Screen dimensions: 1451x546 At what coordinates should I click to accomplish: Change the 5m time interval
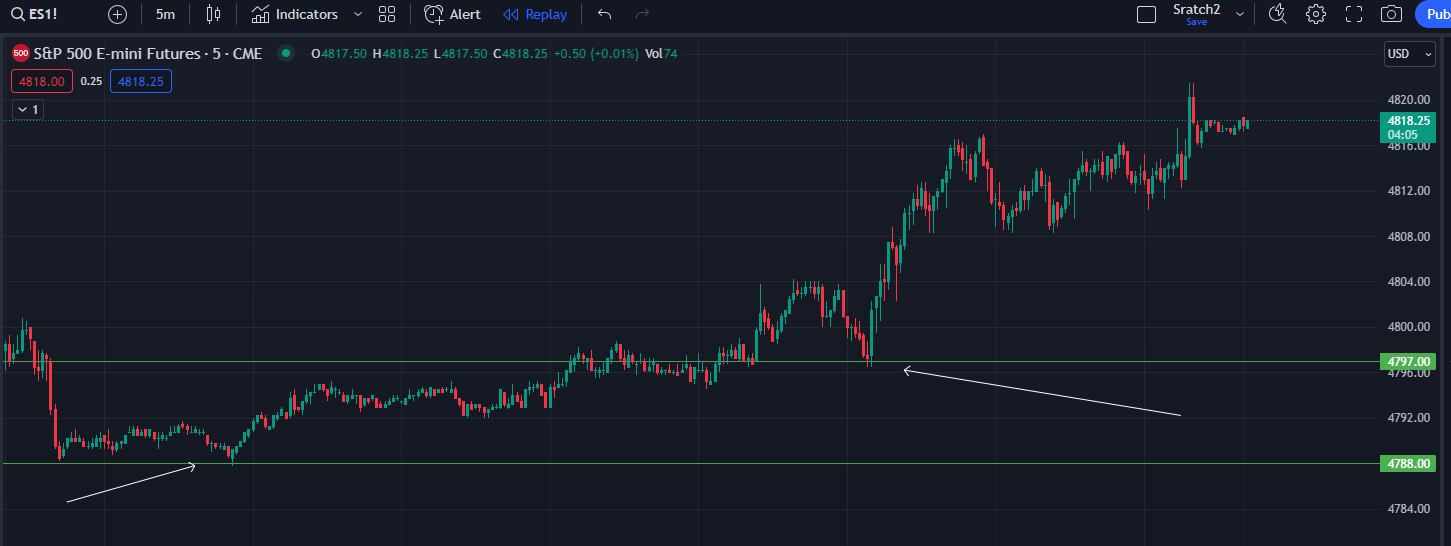[x=165, y=14]
